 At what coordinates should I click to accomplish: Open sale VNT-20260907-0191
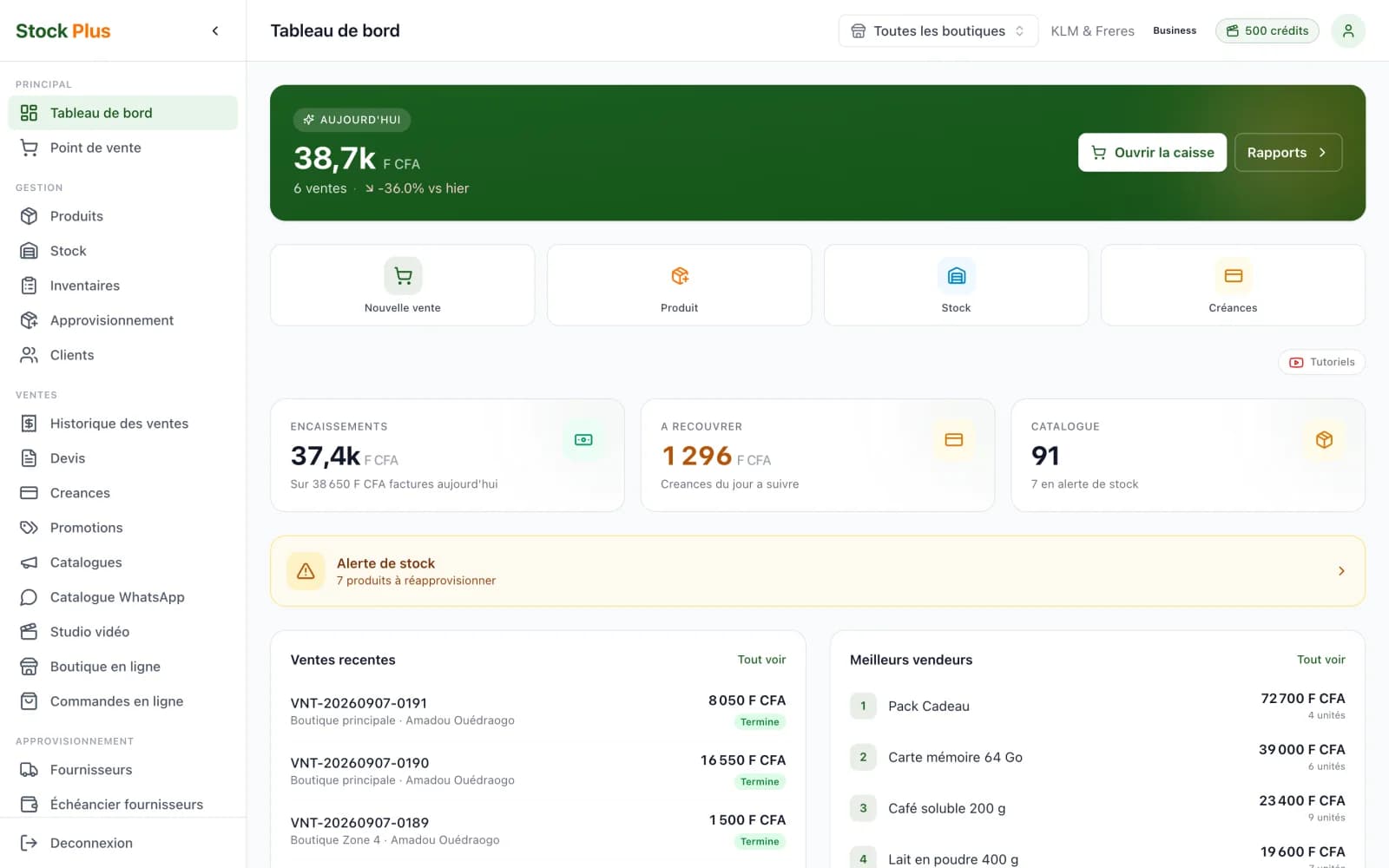pos(538,711)
